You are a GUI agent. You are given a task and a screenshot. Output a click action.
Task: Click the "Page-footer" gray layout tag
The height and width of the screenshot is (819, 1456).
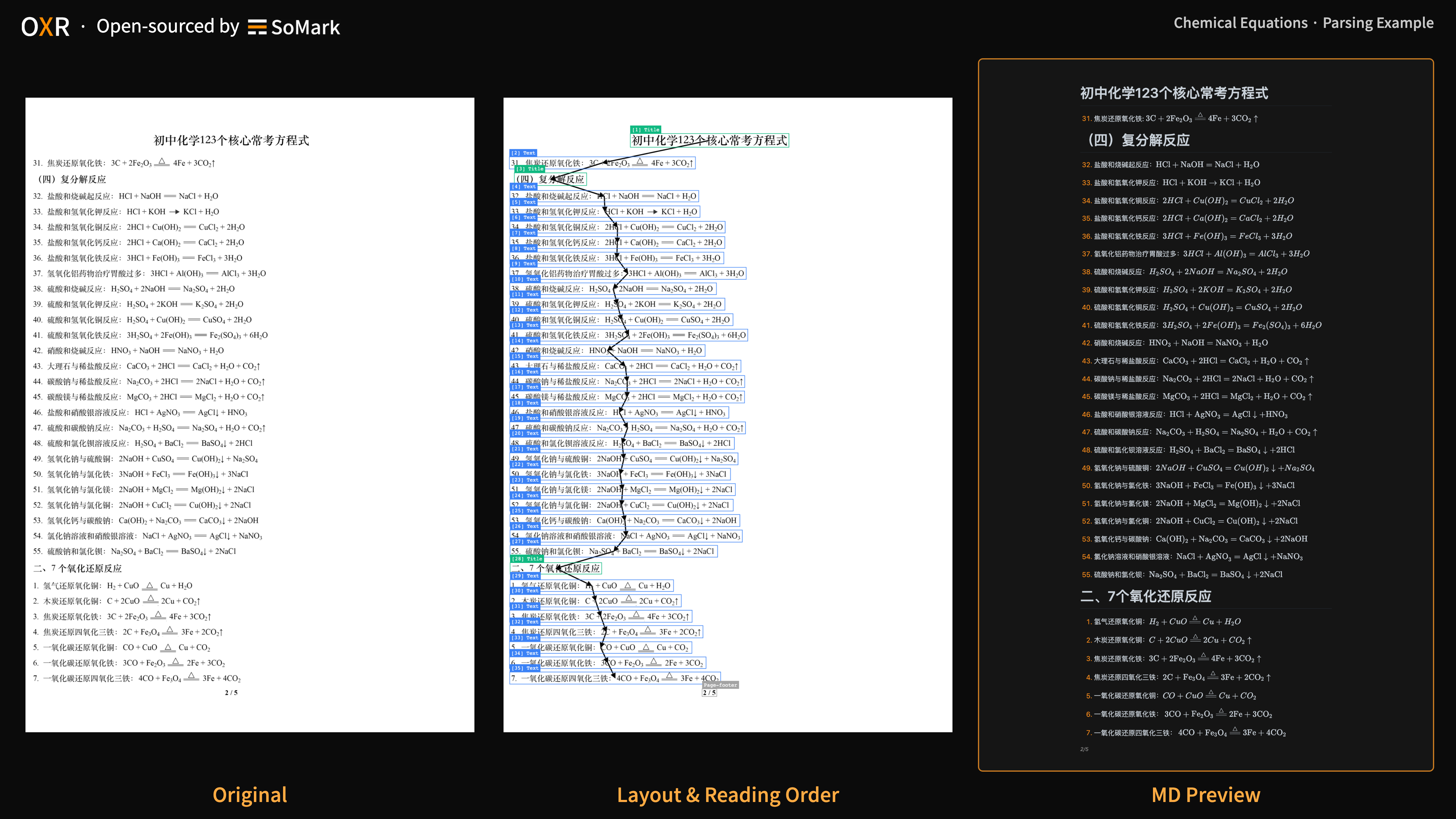720,685
